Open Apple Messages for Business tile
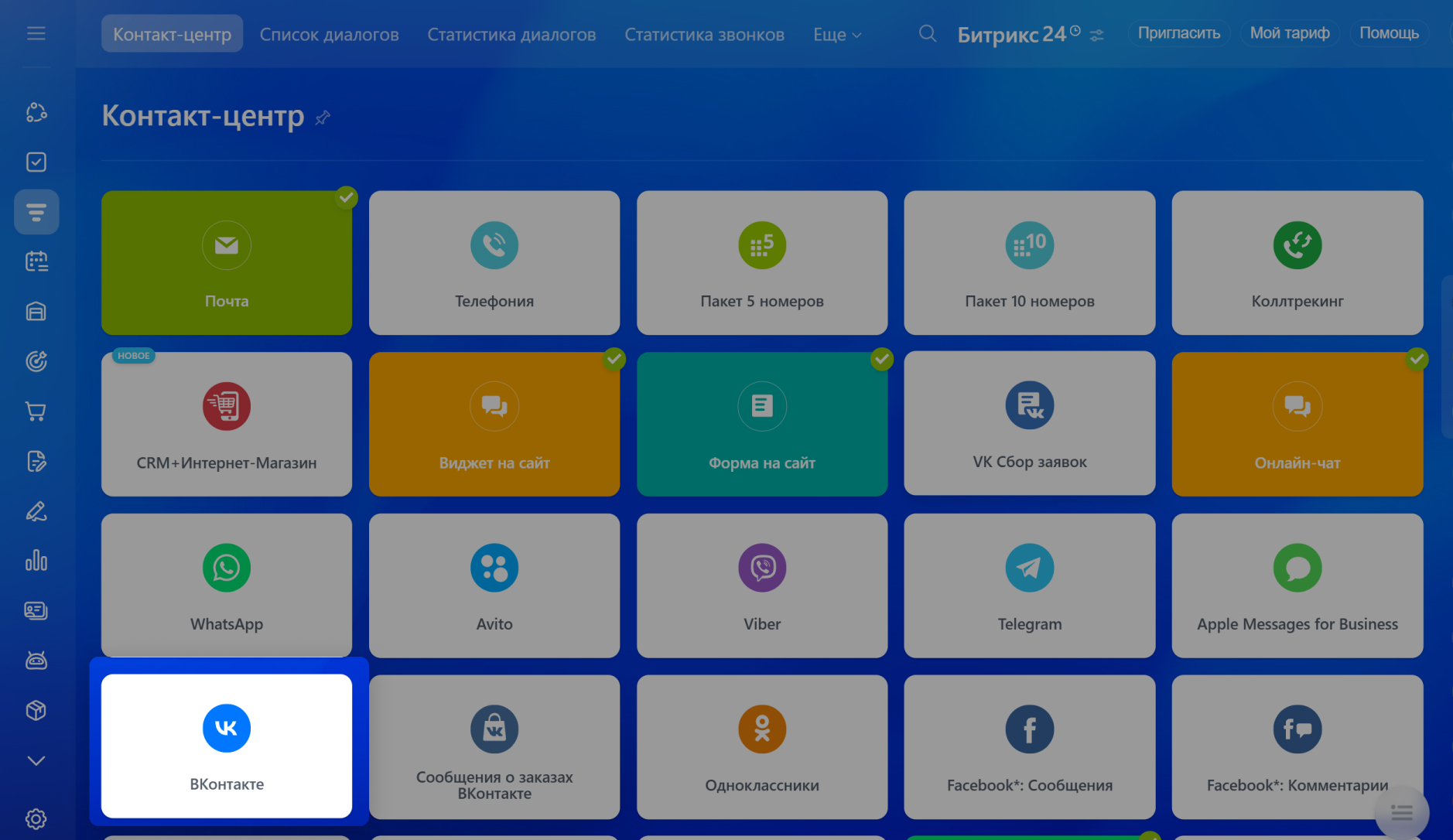 click(x=1297, y=586)
